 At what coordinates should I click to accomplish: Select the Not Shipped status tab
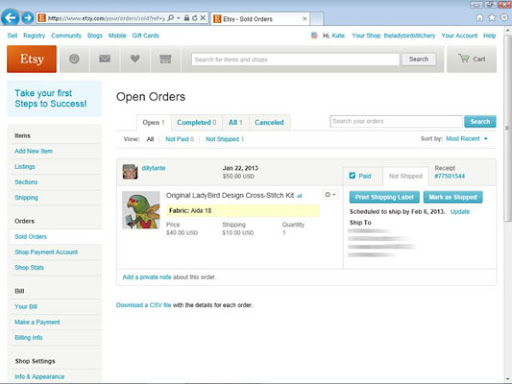pyautogui.click(x=406, y=176)
